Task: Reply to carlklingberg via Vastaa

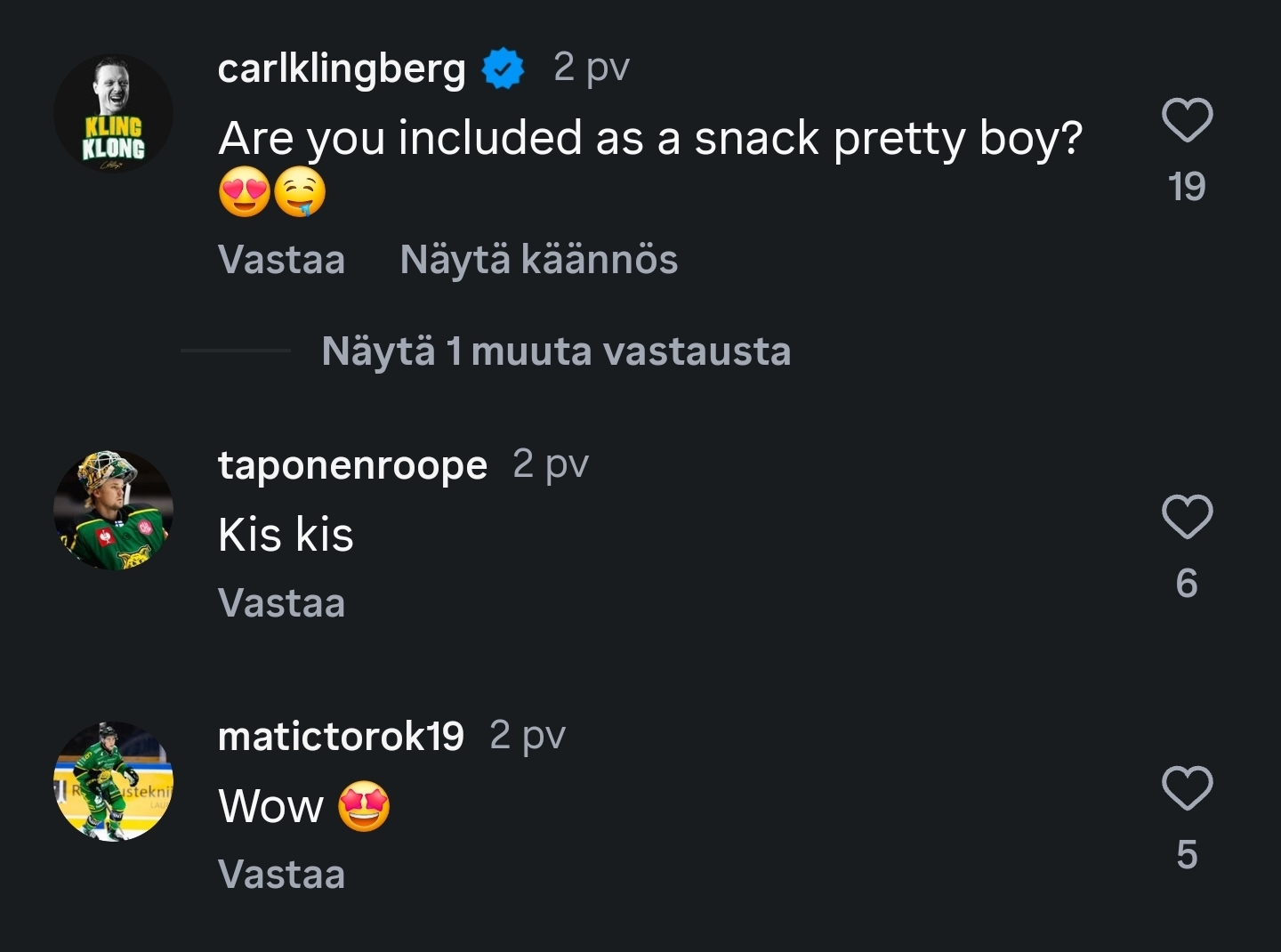Action: pyautogui.click(x=281, y=260)
